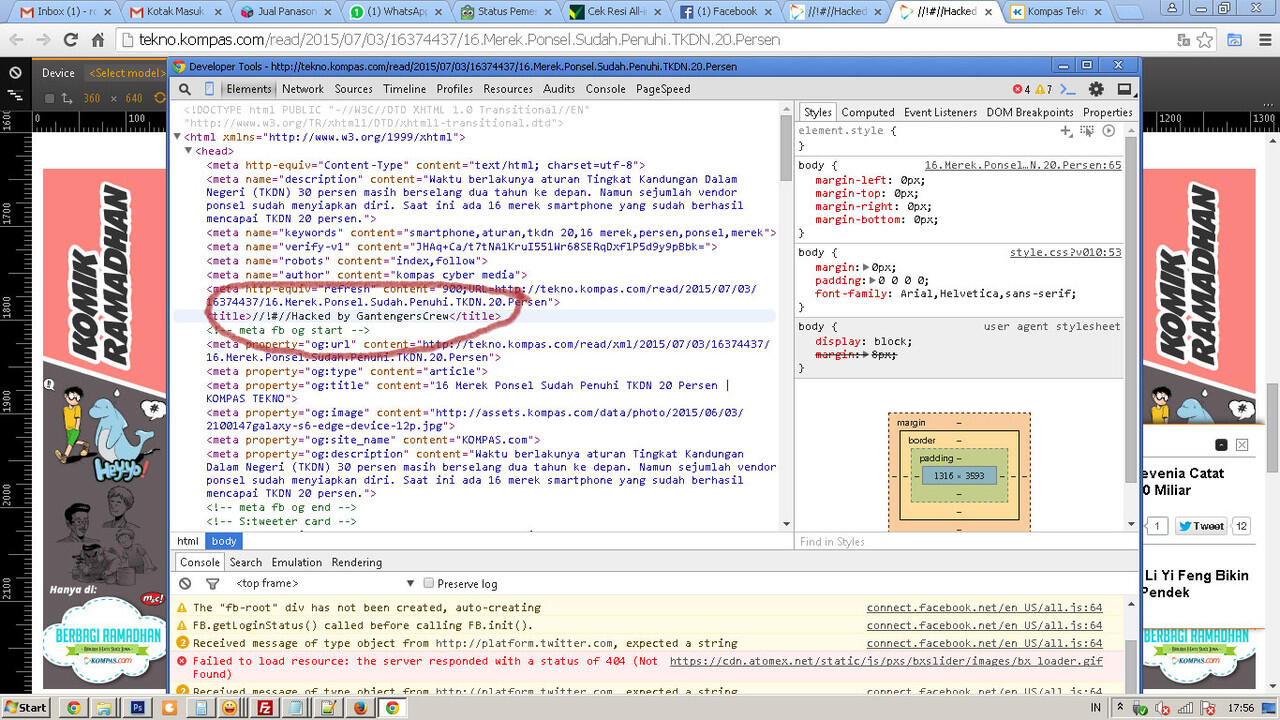Expand the padding shorthand triangle
Screen dimensions: 1280x720
coord(874,281)
